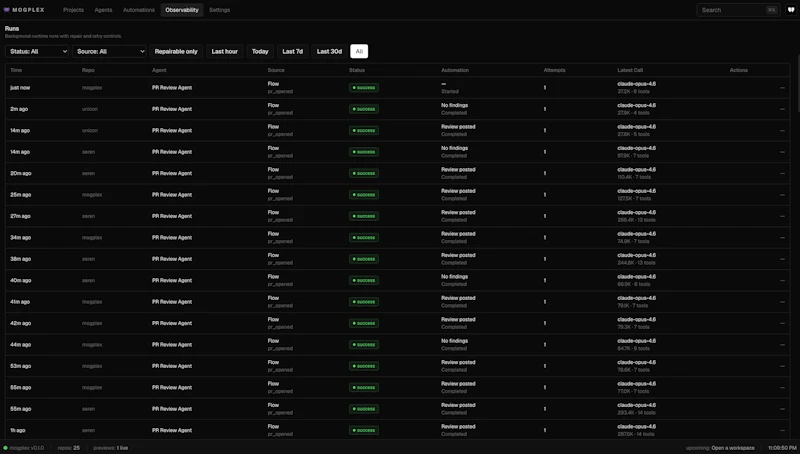Open actions dash for 44m ago run
Screen dimensions: 800x454
pyautogui.click(x=782, y=345)
